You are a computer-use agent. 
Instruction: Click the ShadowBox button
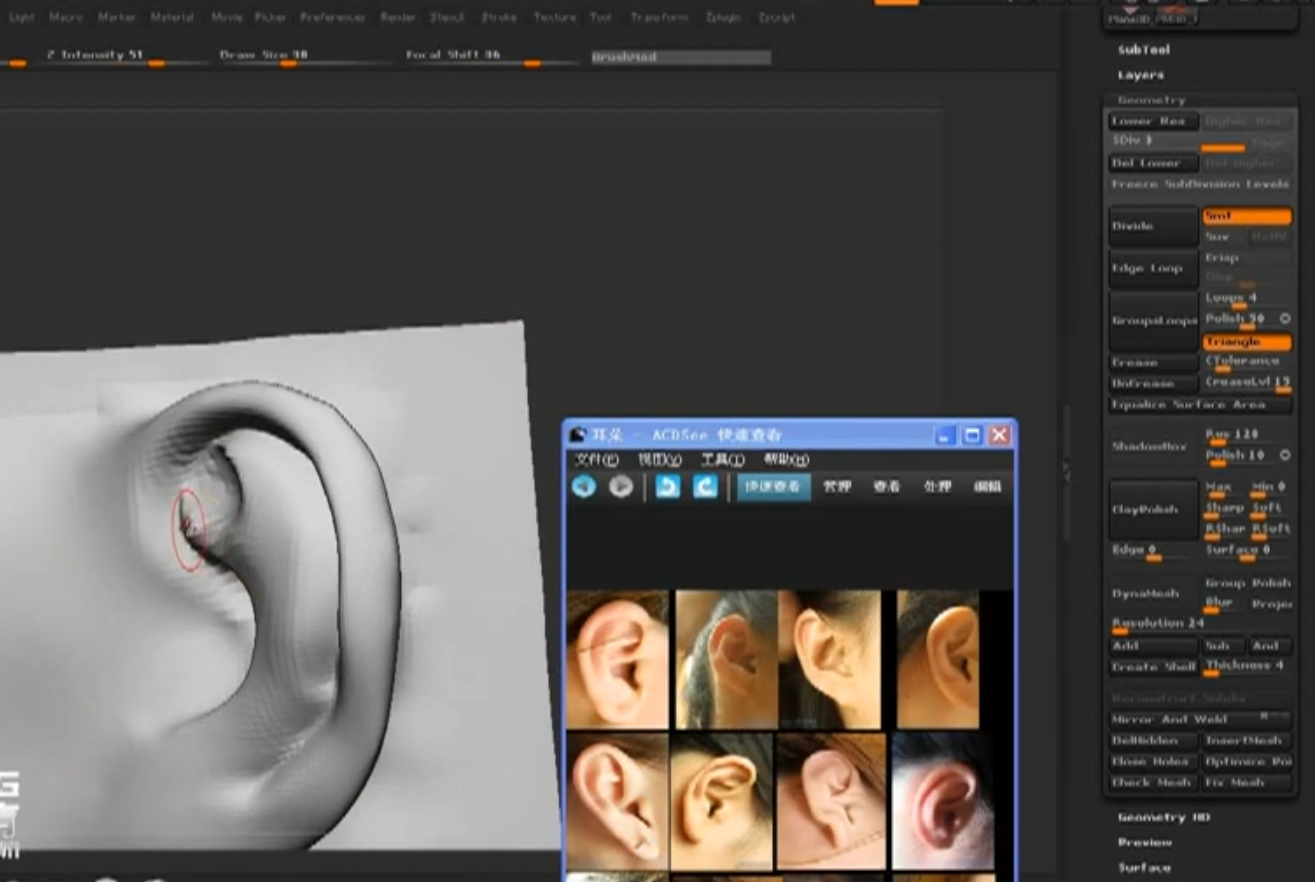pyautogui.click(x=1153, y=447)
